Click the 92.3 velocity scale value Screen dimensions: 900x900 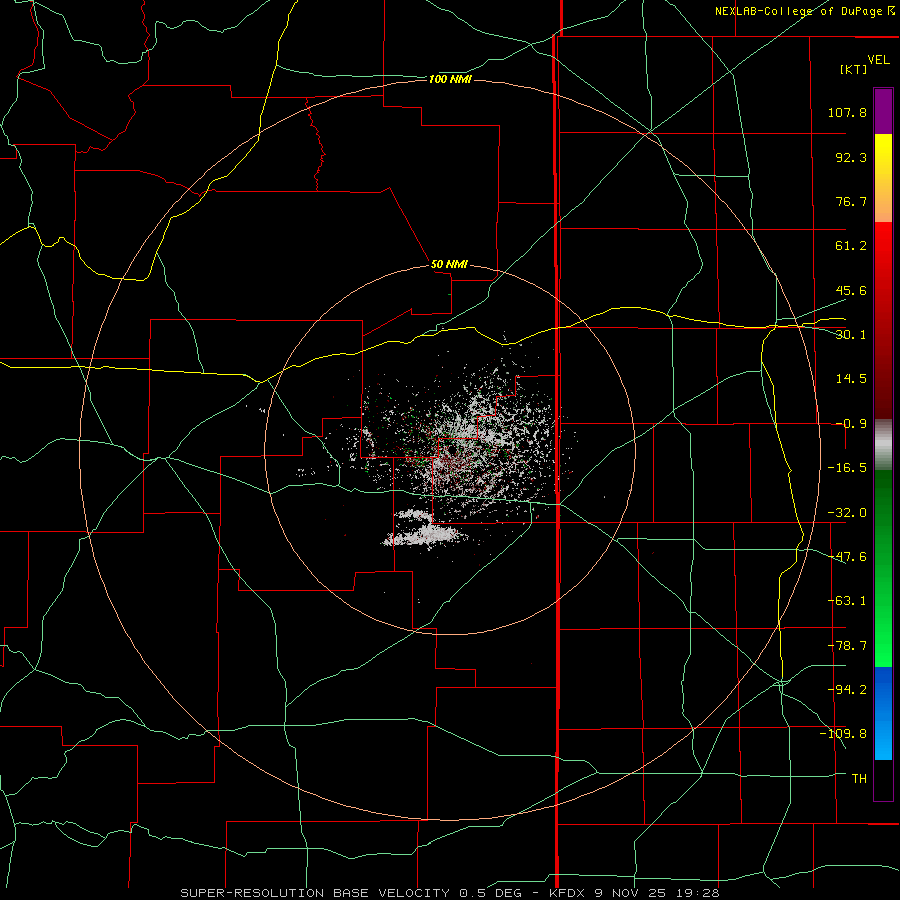pos(851,157)
